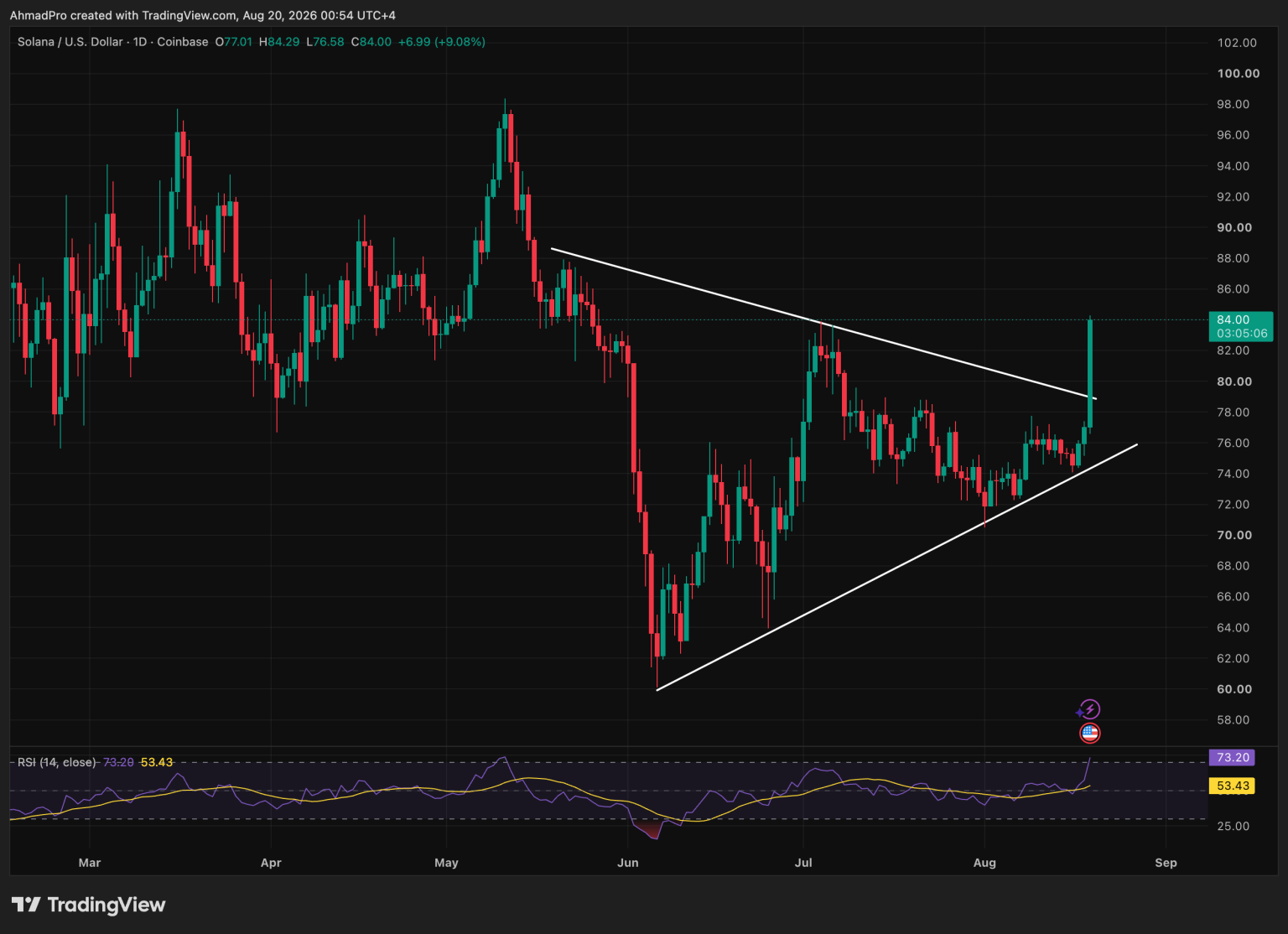The image size is (1288, 934).
Task: Click the purple 73.20 RSI value tag
Action: [1232, 757]
